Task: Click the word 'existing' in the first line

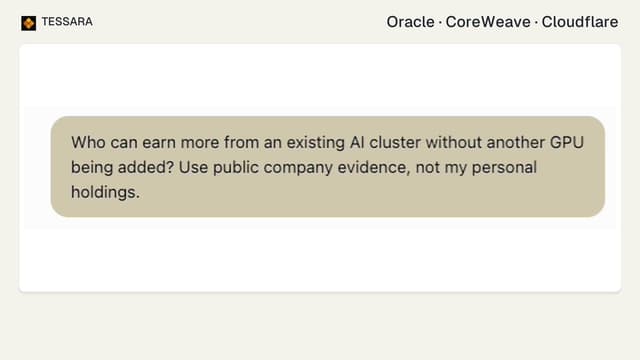Action: [316, 143]
